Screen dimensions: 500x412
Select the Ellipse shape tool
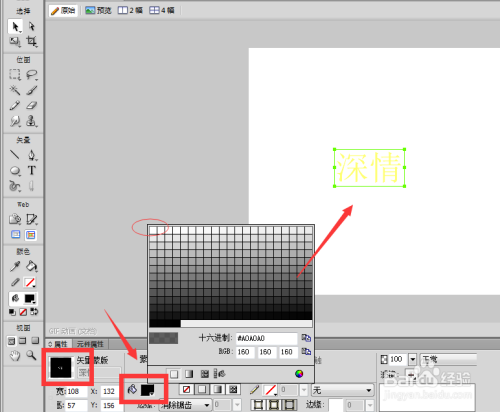(x=15, y=170)
